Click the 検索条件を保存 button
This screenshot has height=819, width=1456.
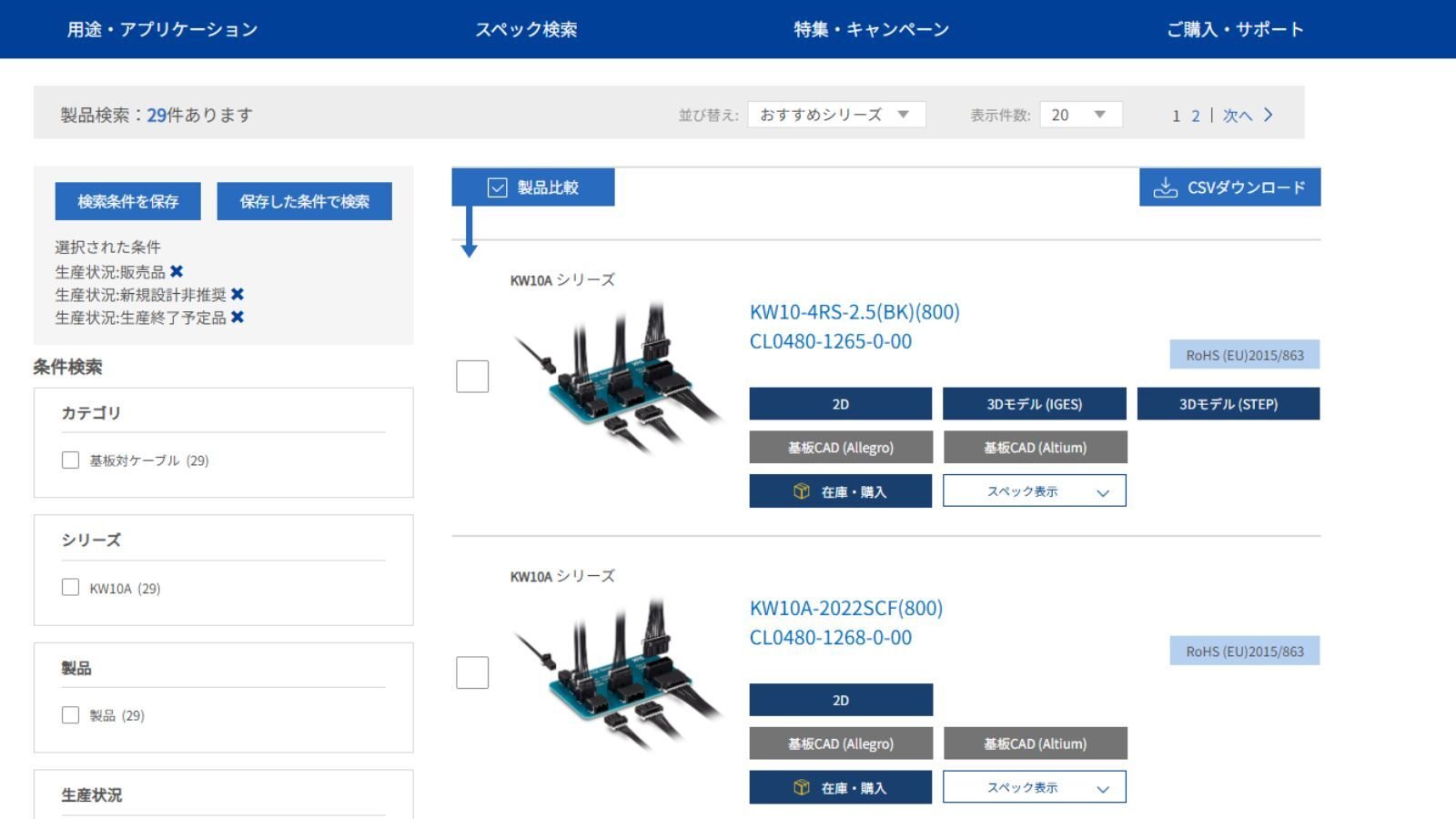tap(127, 201)
